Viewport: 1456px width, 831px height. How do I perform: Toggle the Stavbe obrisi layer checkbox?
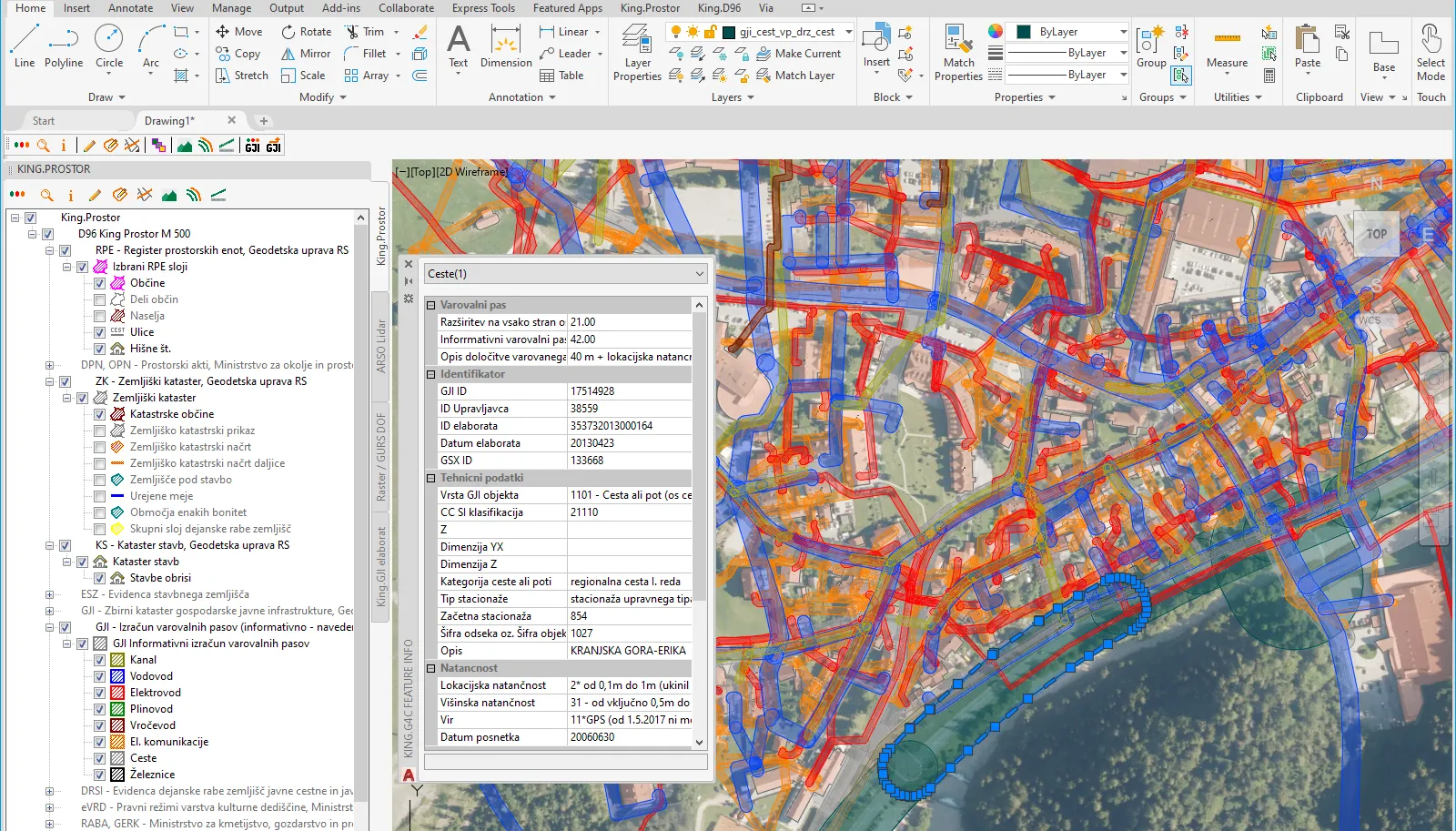(100, 578)
